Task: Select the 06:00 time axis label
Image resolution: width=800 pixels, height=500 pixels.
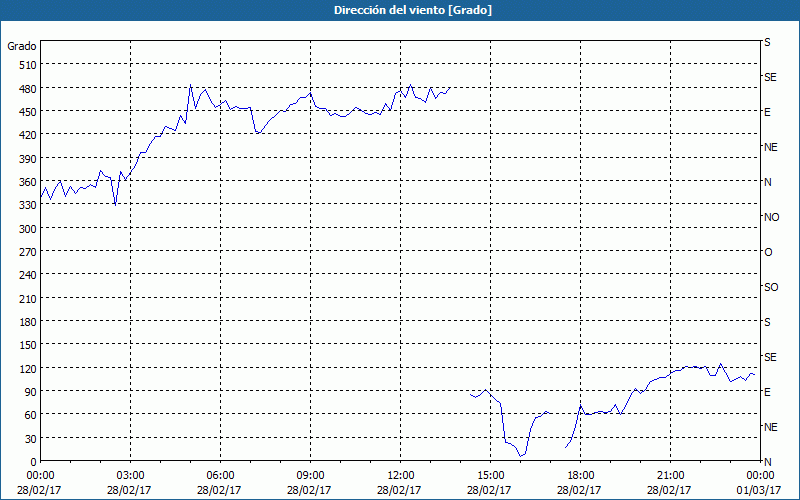Action: click(220, 476)
